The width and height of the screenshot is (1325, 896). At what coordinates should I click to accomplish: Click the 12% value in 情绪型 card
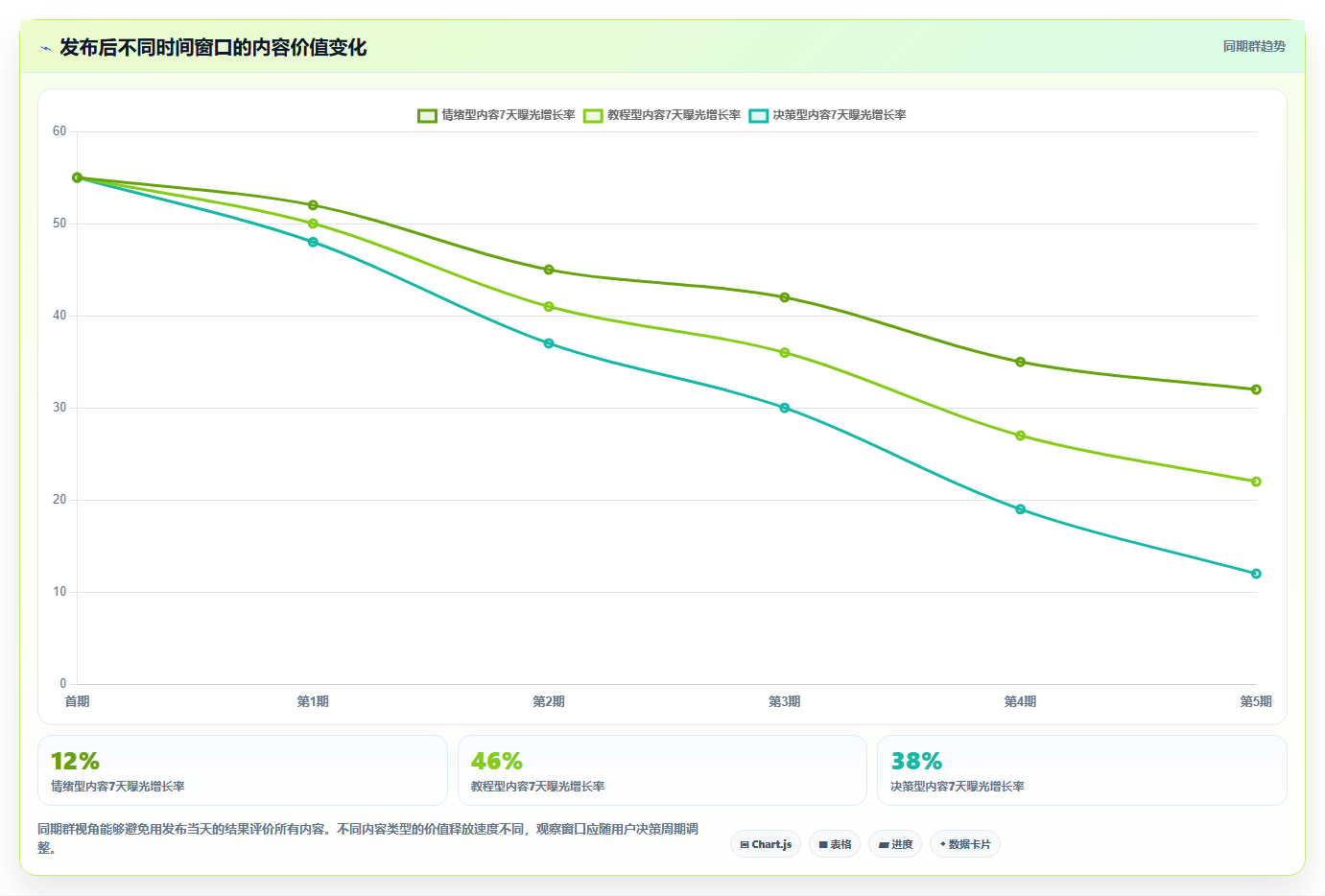click(x=75, y=762)
